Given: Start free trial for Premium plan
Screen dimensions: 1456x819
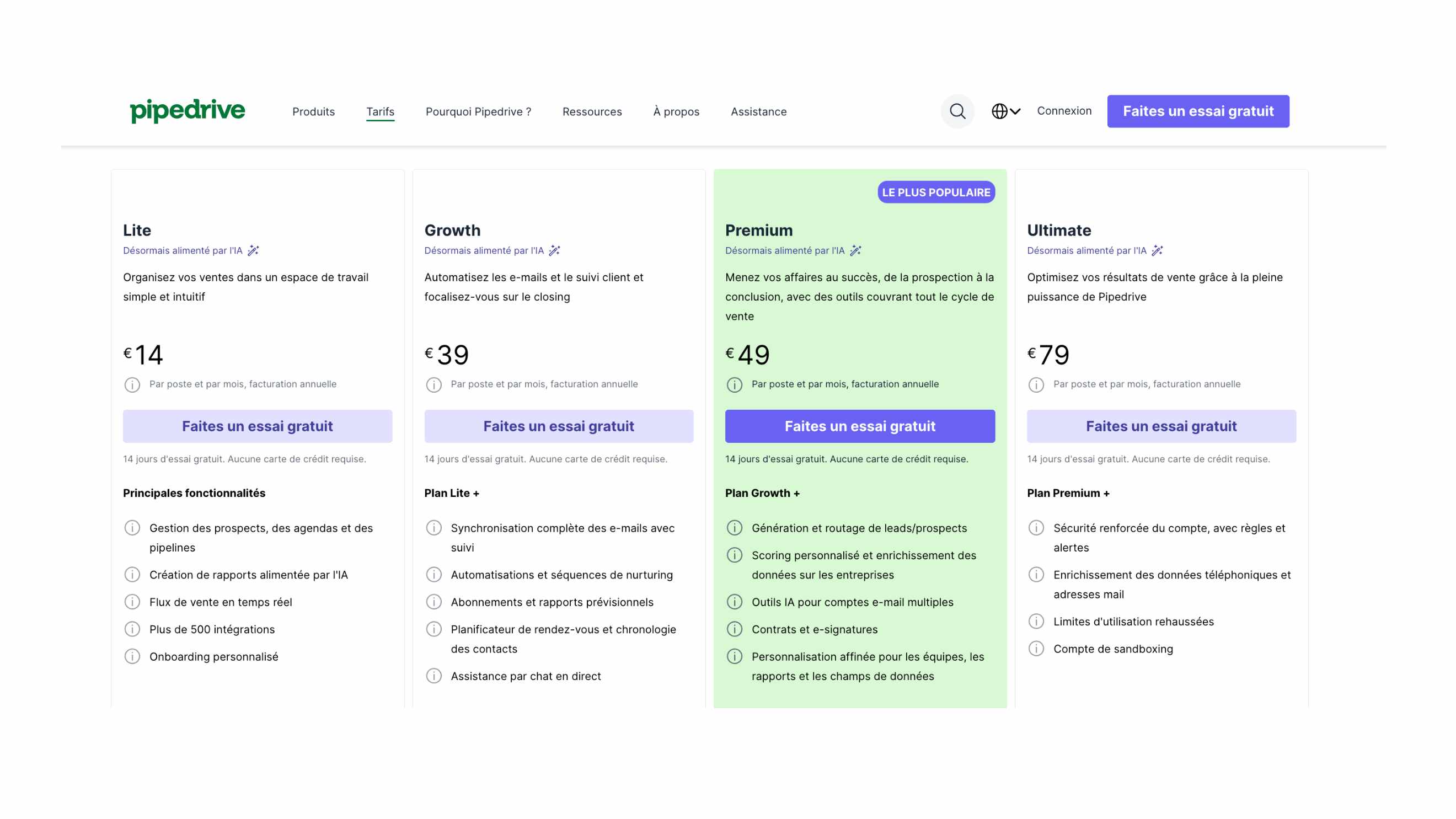Looking at the screenshot, I should coord(860,426).
